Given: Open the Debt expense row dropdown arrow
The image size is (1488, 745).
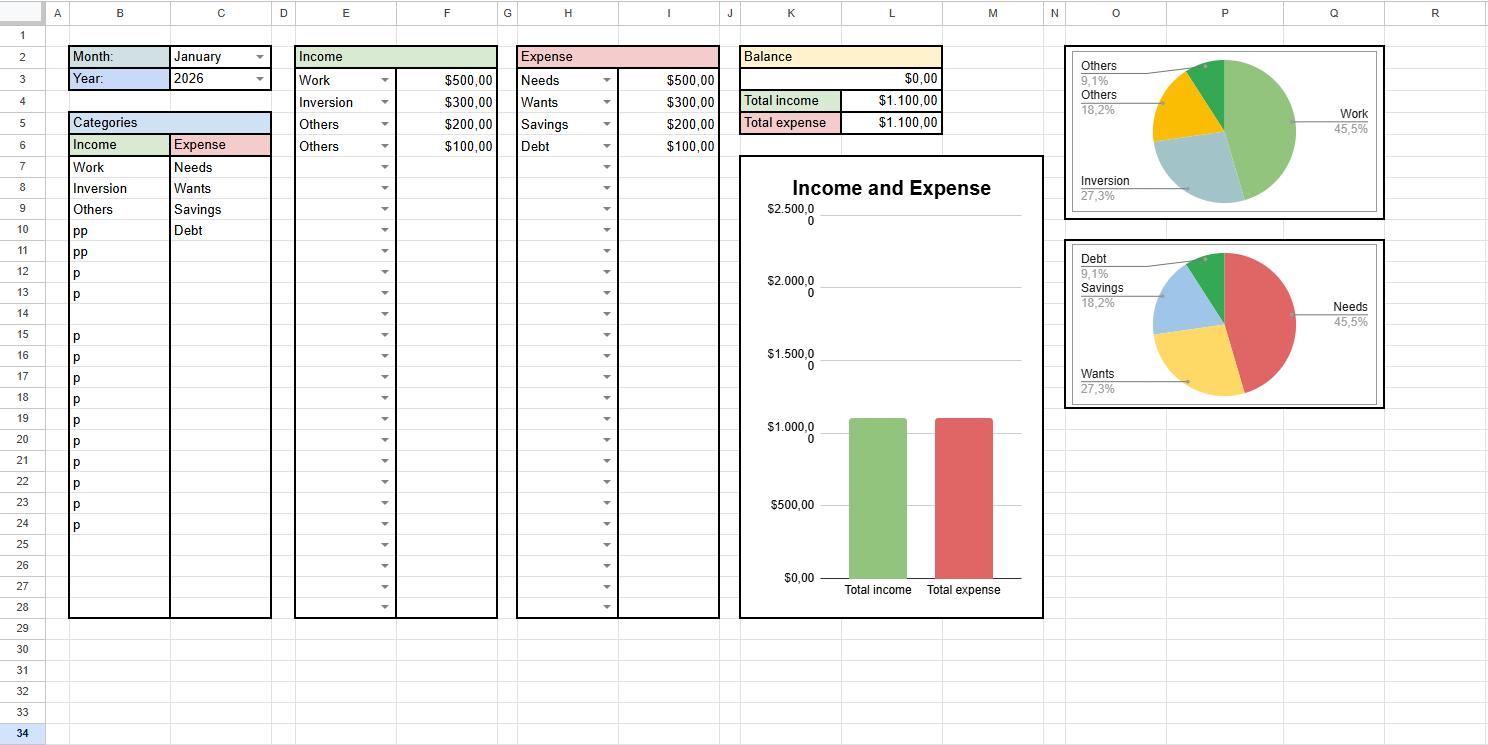Looking at the screenshot, I should pyautogui.click(x=607, y=146).
